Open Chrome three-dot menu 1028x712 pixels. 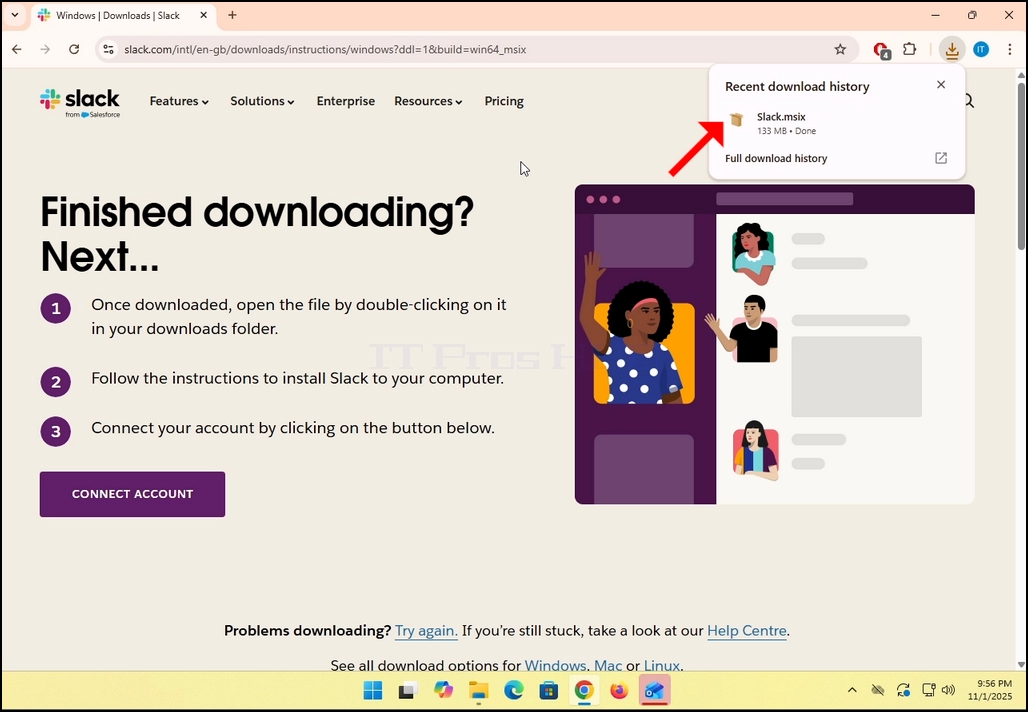point(1010,49)
